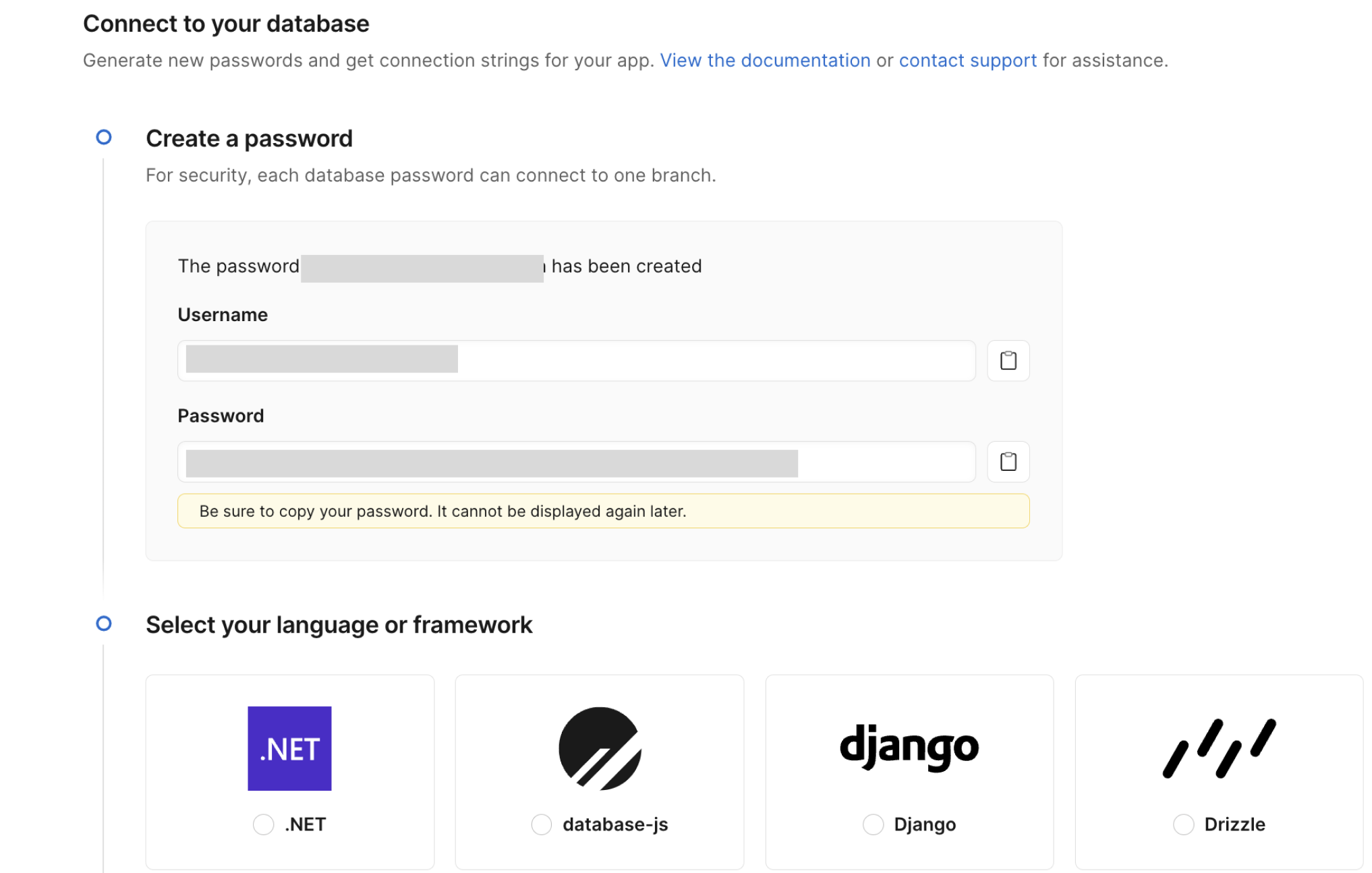
Task: Click the copy password warning banner
Action: [x=604, y=511]
